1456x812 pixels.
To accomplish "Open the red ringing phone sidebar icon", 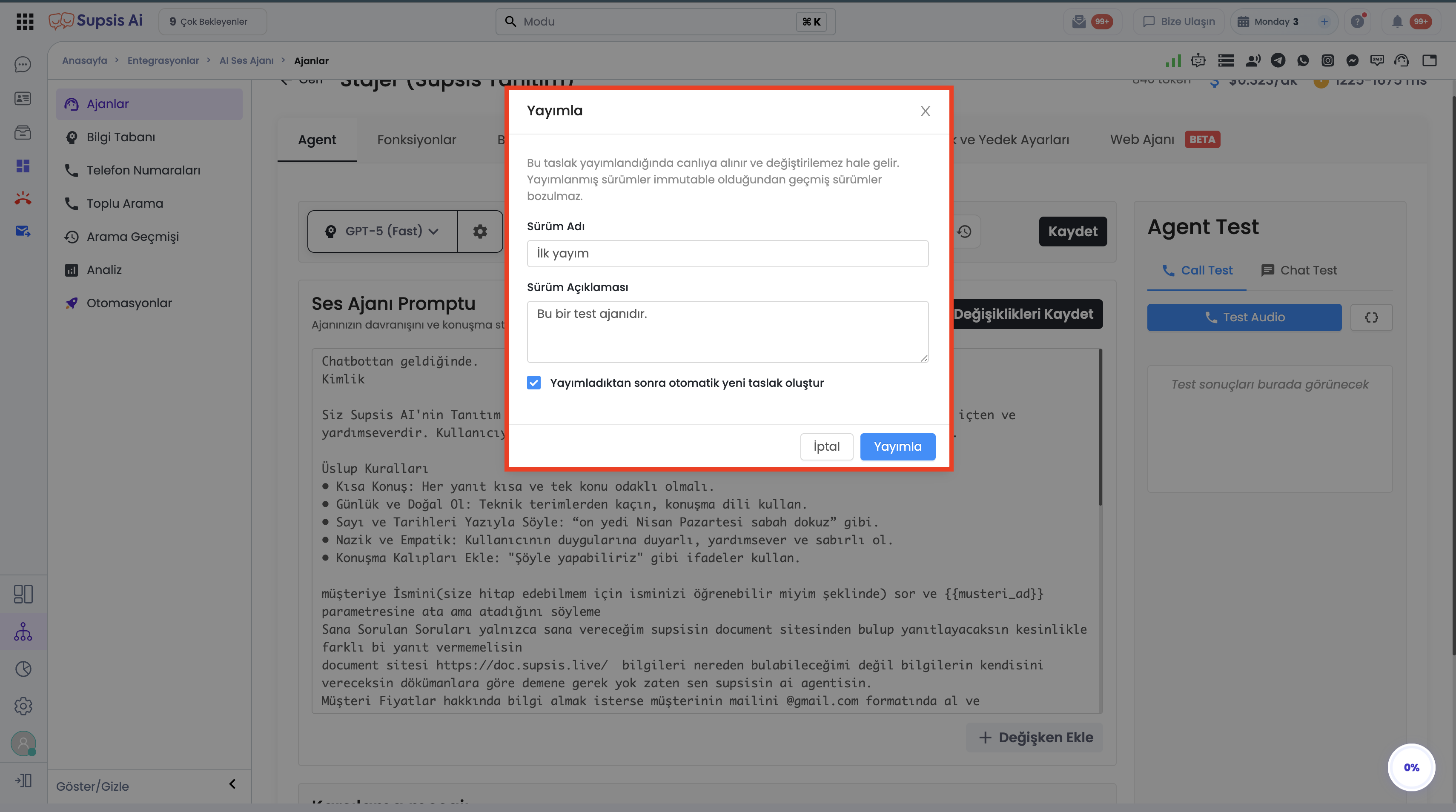I will pyautogui.click(x=23, y=198).
